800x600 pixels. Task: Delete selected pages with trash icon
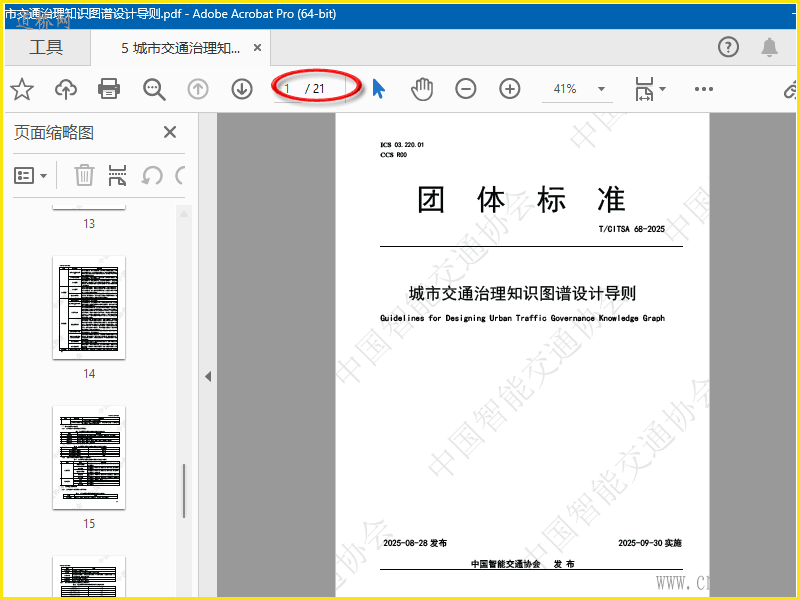click(x=84, y=176)
